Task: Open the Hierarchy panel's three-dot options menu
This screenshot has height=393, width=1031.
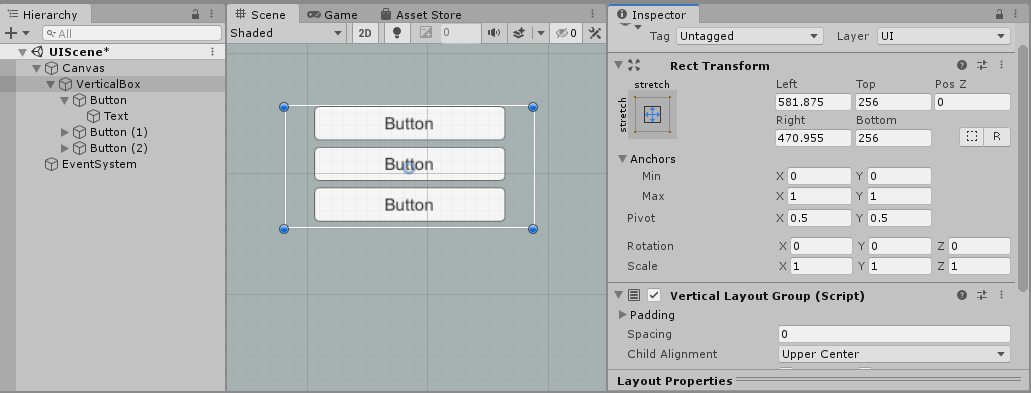Action: tap(212, 14)
